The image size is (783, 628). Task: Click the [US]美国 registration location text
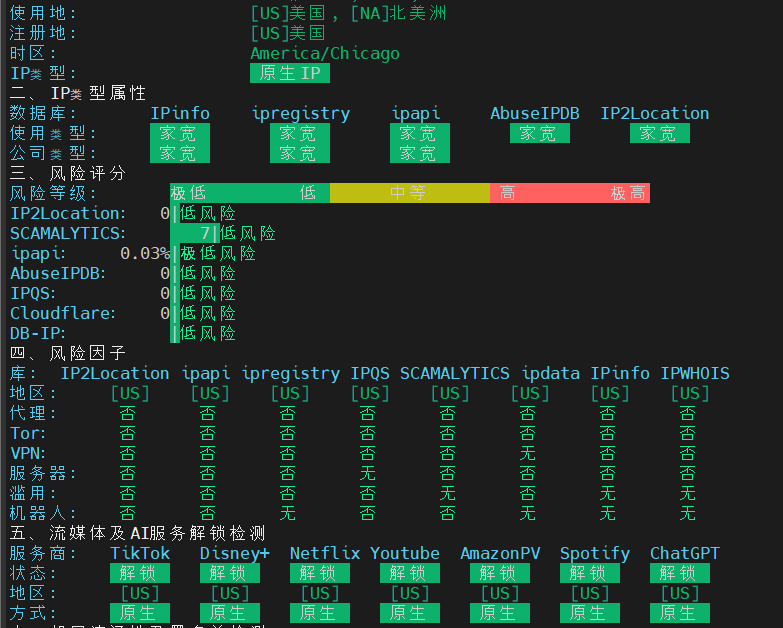pos(288,33)
